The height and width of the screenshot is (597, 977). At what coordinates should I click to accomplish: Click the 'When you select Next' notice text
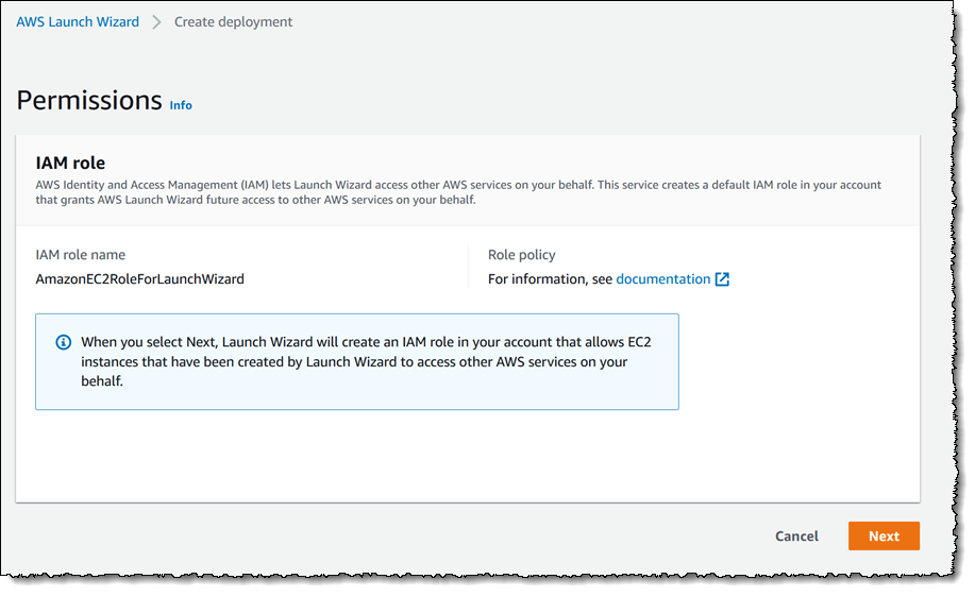click(366, 361)
